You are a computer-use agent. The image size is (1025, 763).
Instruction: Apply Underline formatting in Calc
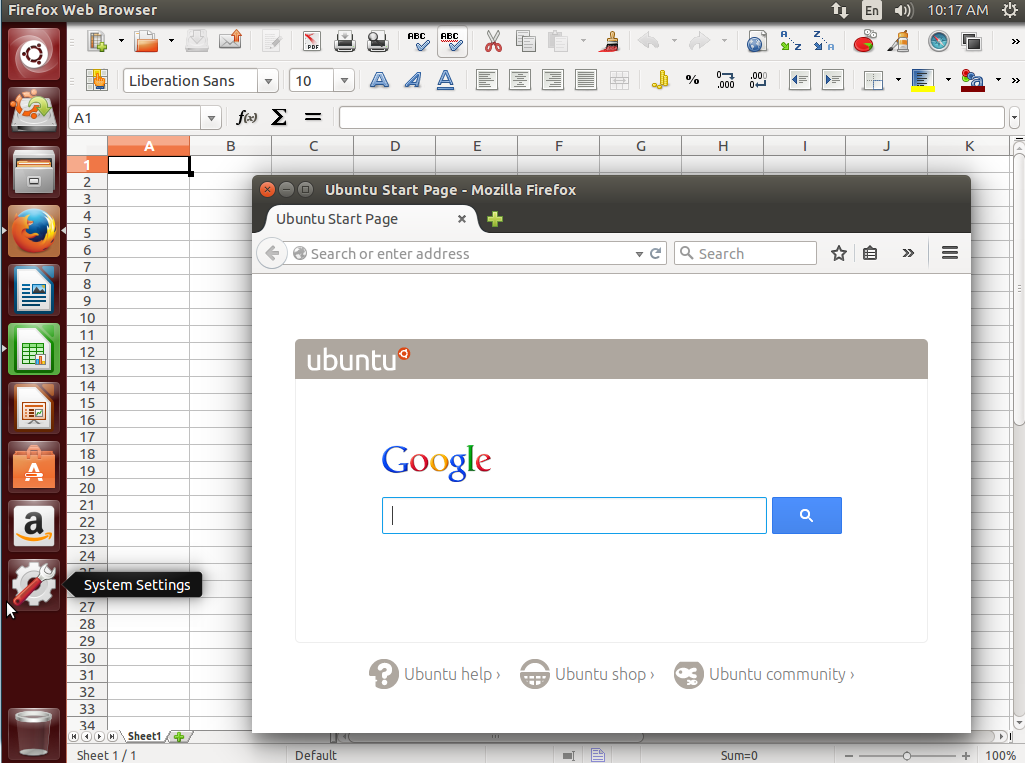445,80
